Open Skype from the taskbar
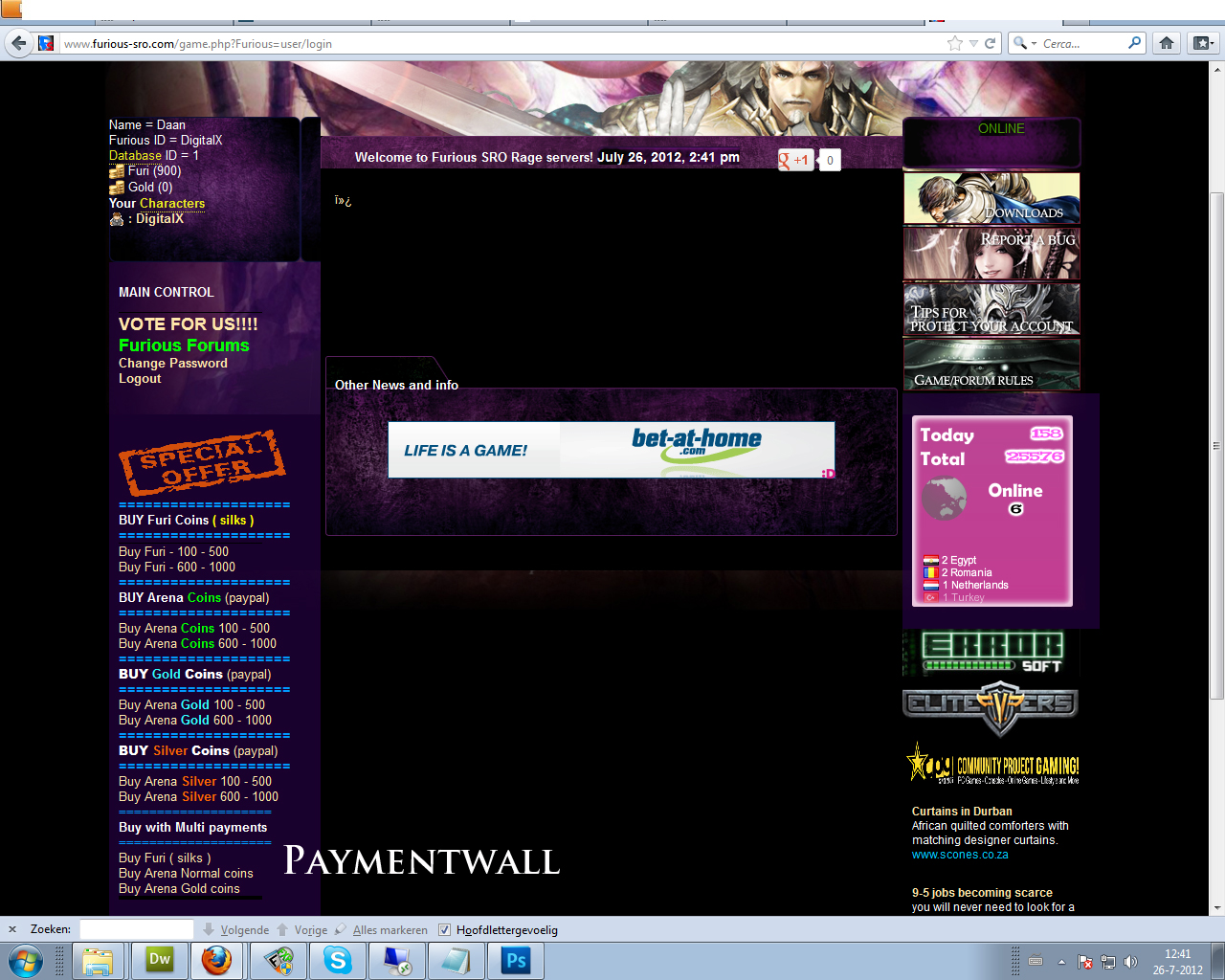This screenshot has width=1225, height=980. coord(337,961)
